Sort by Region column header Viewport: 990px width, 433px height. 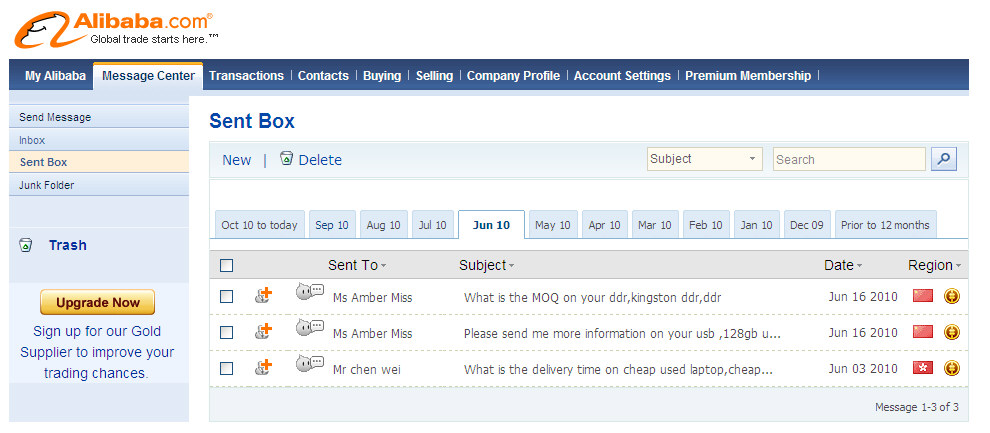(x=934, y=265)
